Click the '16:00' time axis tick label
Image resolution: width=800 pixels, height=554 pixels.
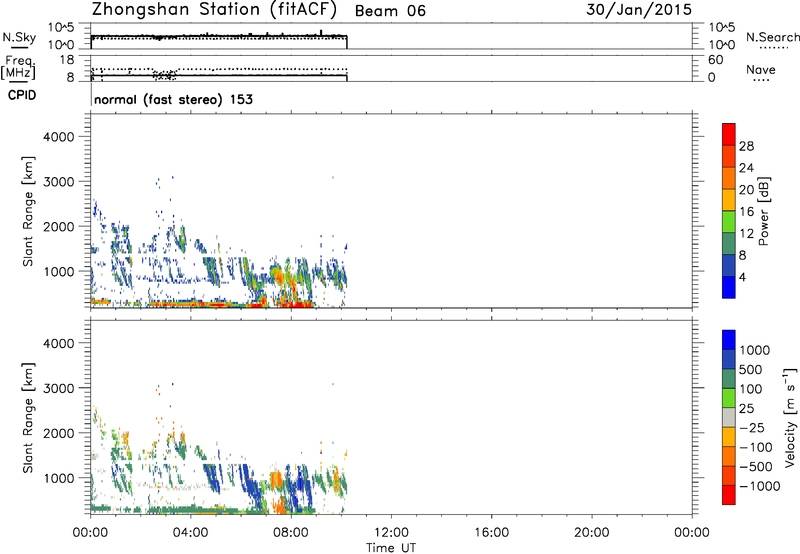[491, 533]
